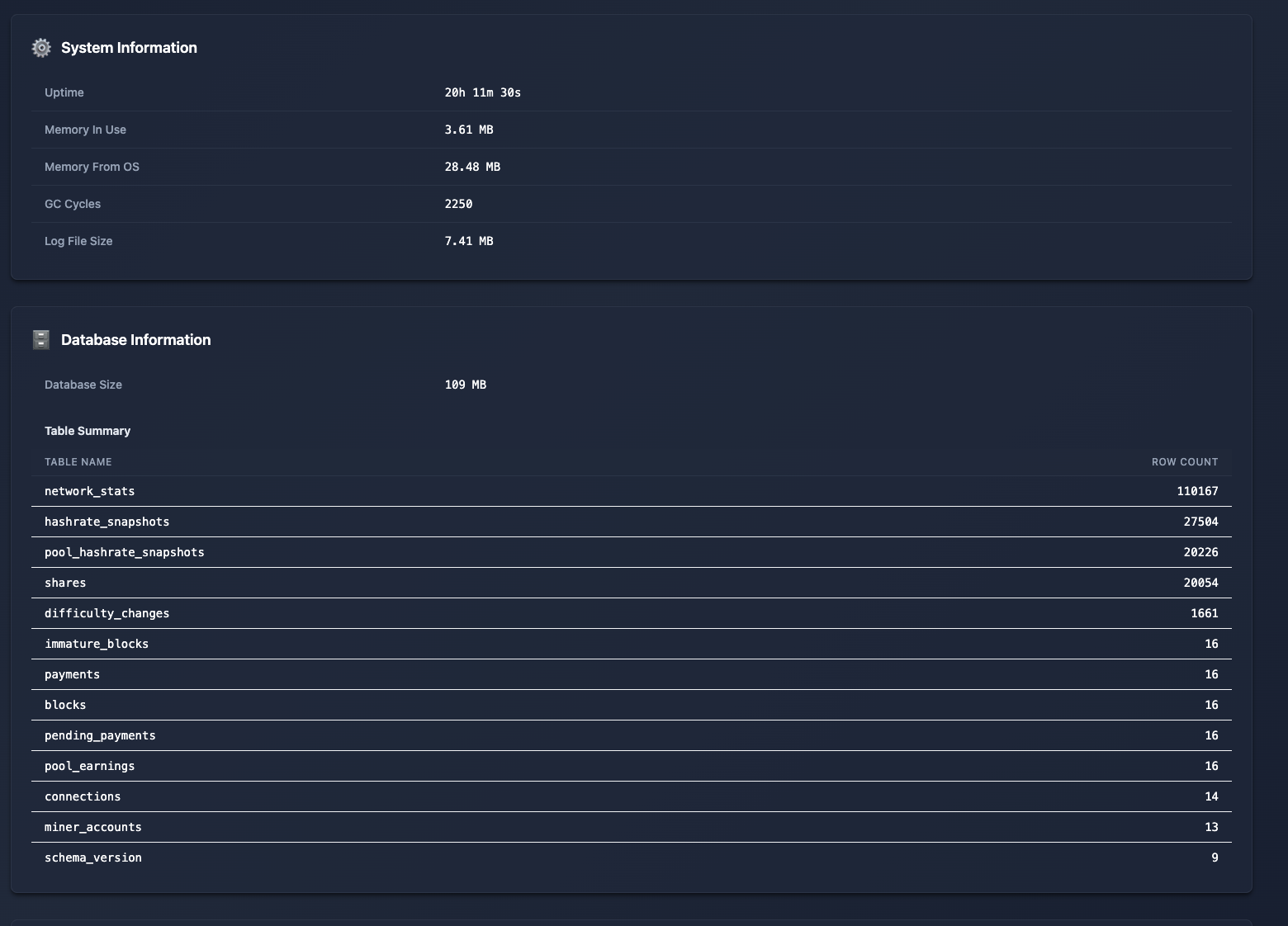This screenshot has width=1288, height=926.
Task: Sort by the TABLE NAME column header
Action: [x=78, y=462]
